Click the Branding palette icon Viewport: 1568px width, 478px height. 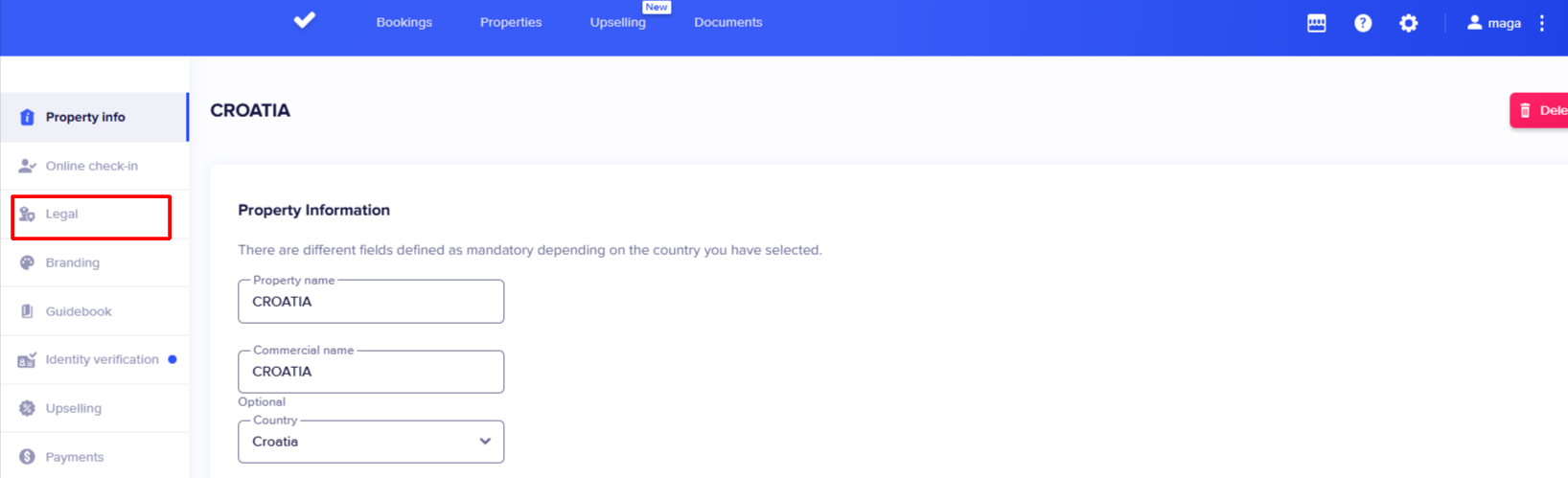click(x=27, y=262)
